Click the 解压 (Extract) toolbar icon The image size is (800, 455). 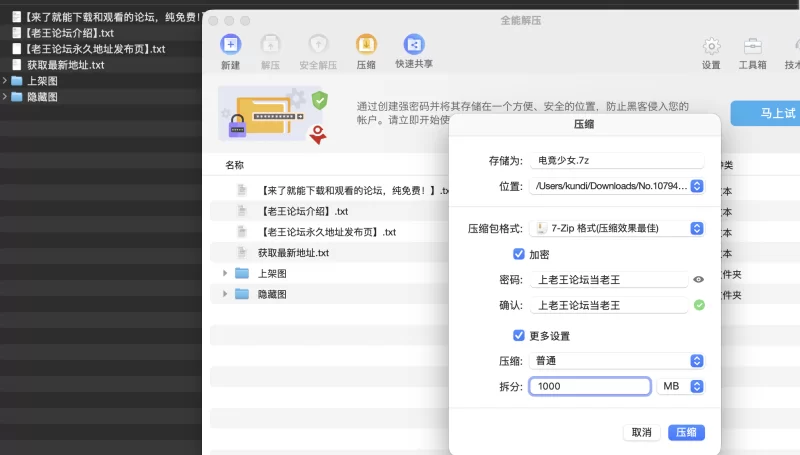tap(270, 45)
